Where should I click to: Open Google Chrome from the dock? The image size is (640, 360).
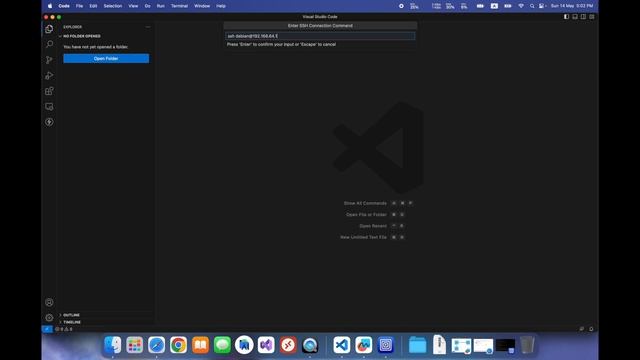point(178,345)
